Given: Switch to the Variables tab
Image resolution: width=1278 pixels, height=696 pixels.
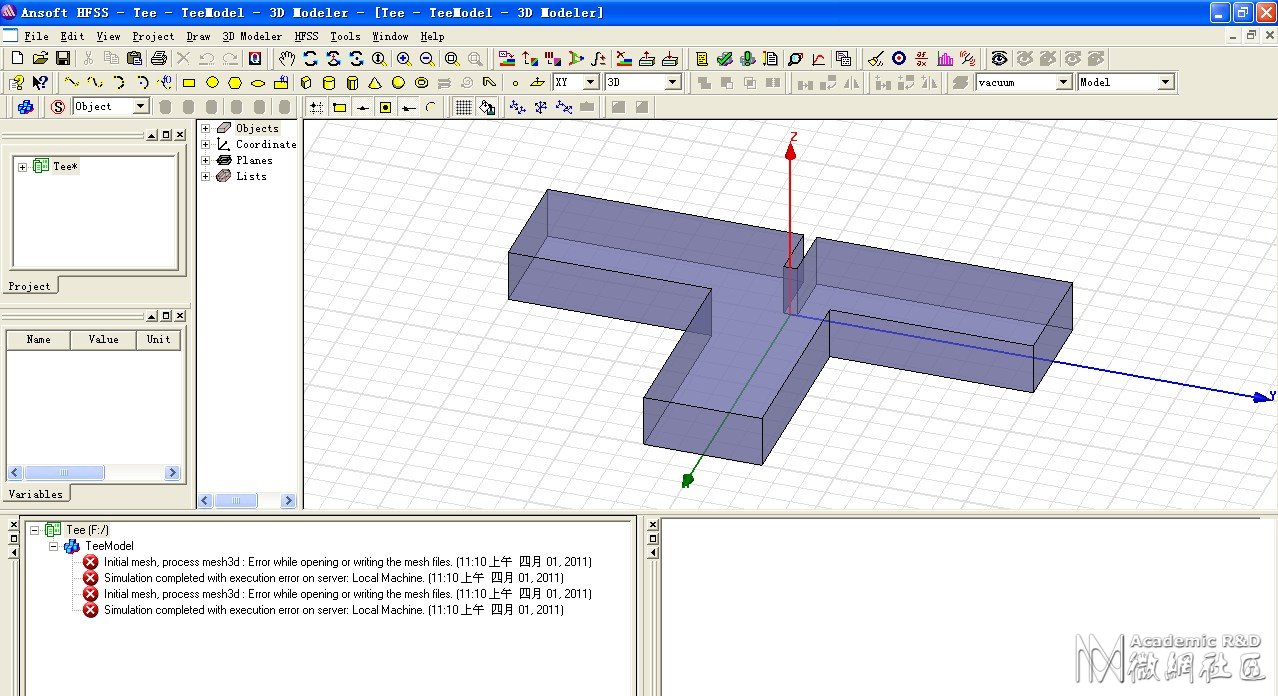Looking at the screenshot, I should pos(35,494).
